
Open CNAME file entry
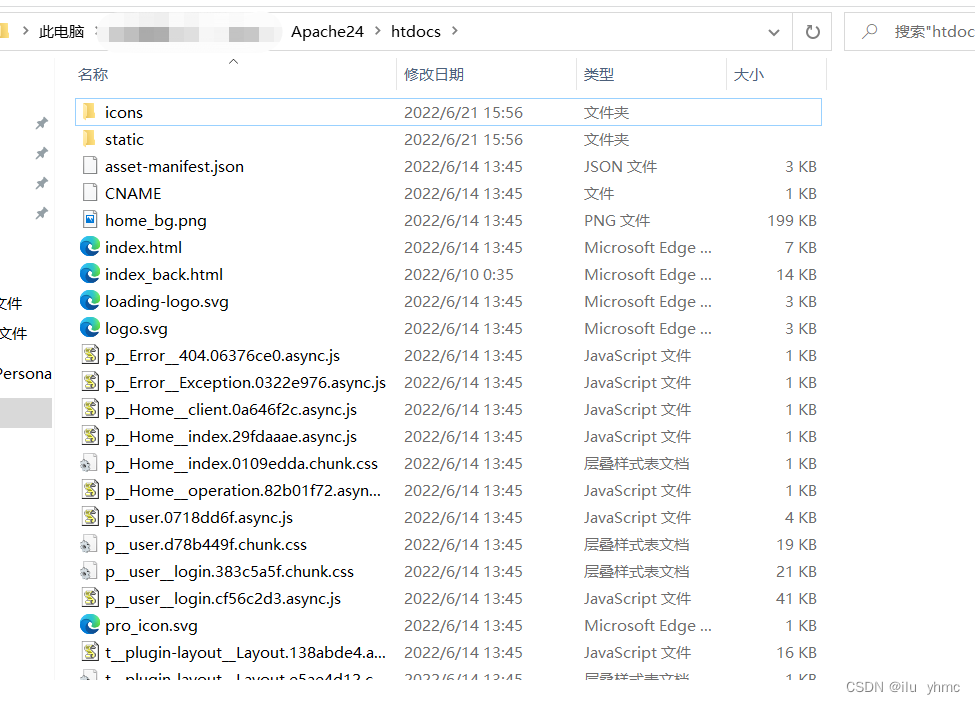pos(134,193)
